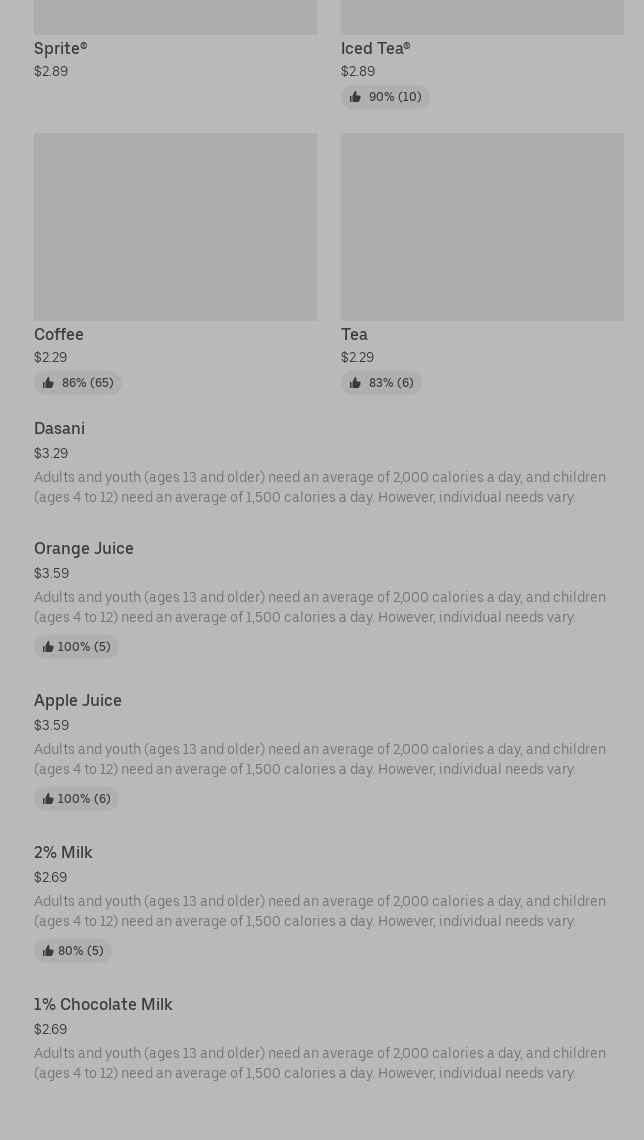Viewport: 644px width, 1140px height.
Task: Open the Dasani menu item name
Action: click(x=59, y=428)
